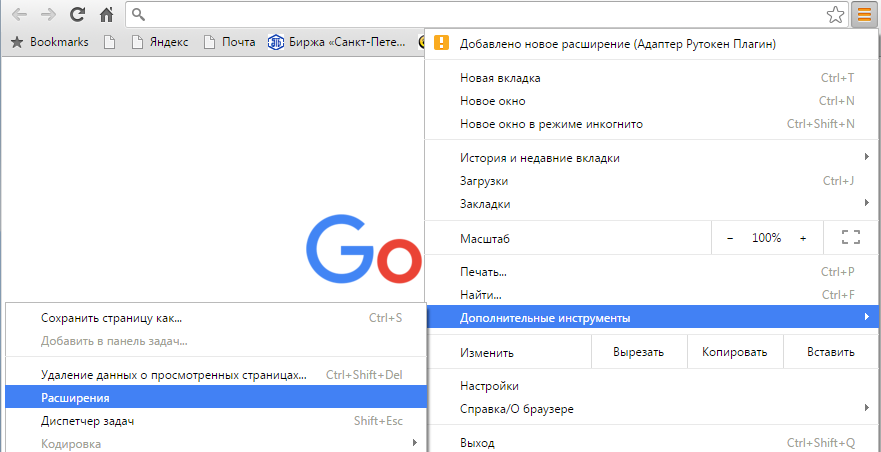This screenshot has height=452, width=881.
Task: Click the browser Back arrow
Action: tap(19, 15)
